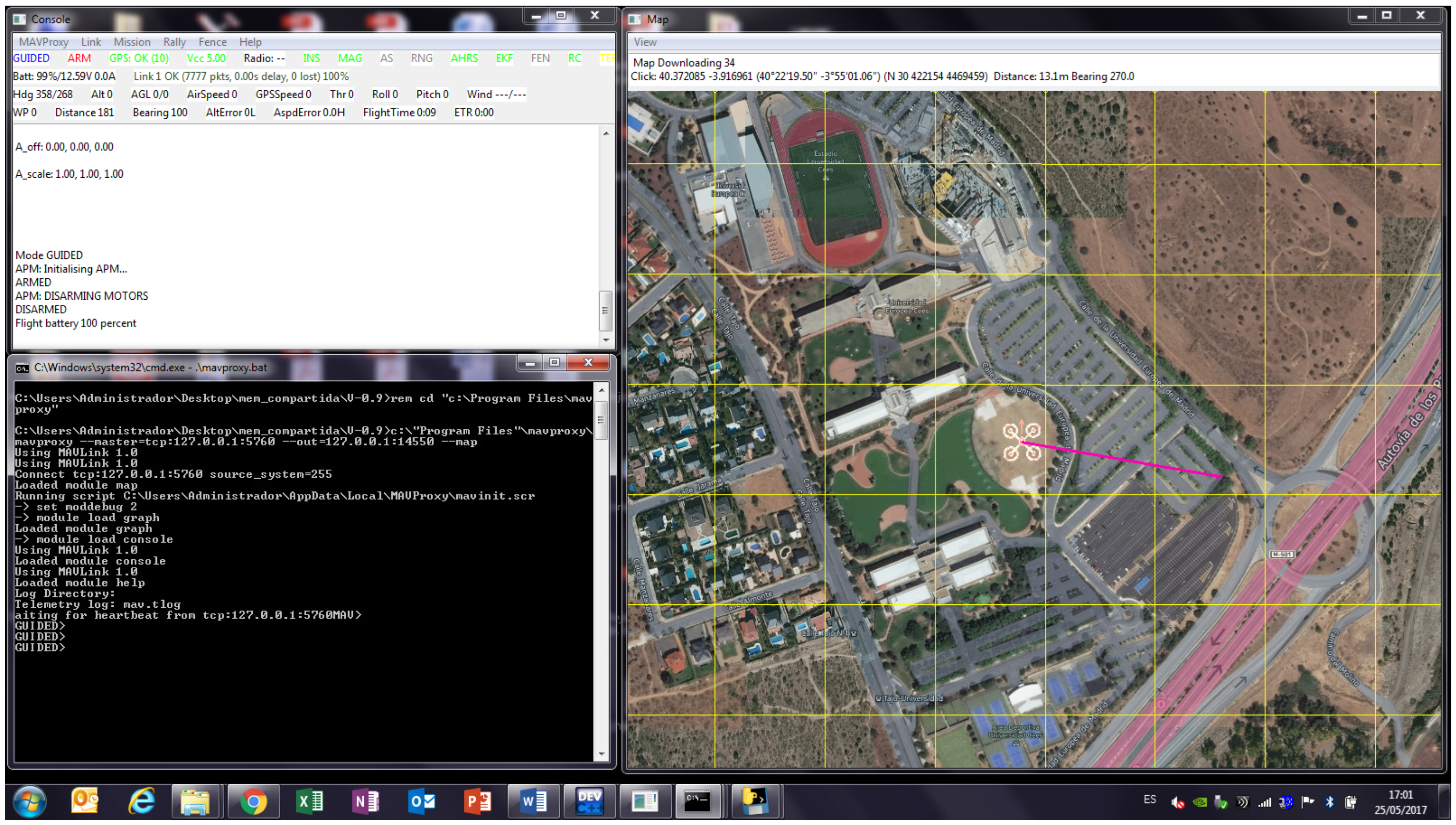
Task: Open the Mission menu in Console
Action: tap(132, 42)
